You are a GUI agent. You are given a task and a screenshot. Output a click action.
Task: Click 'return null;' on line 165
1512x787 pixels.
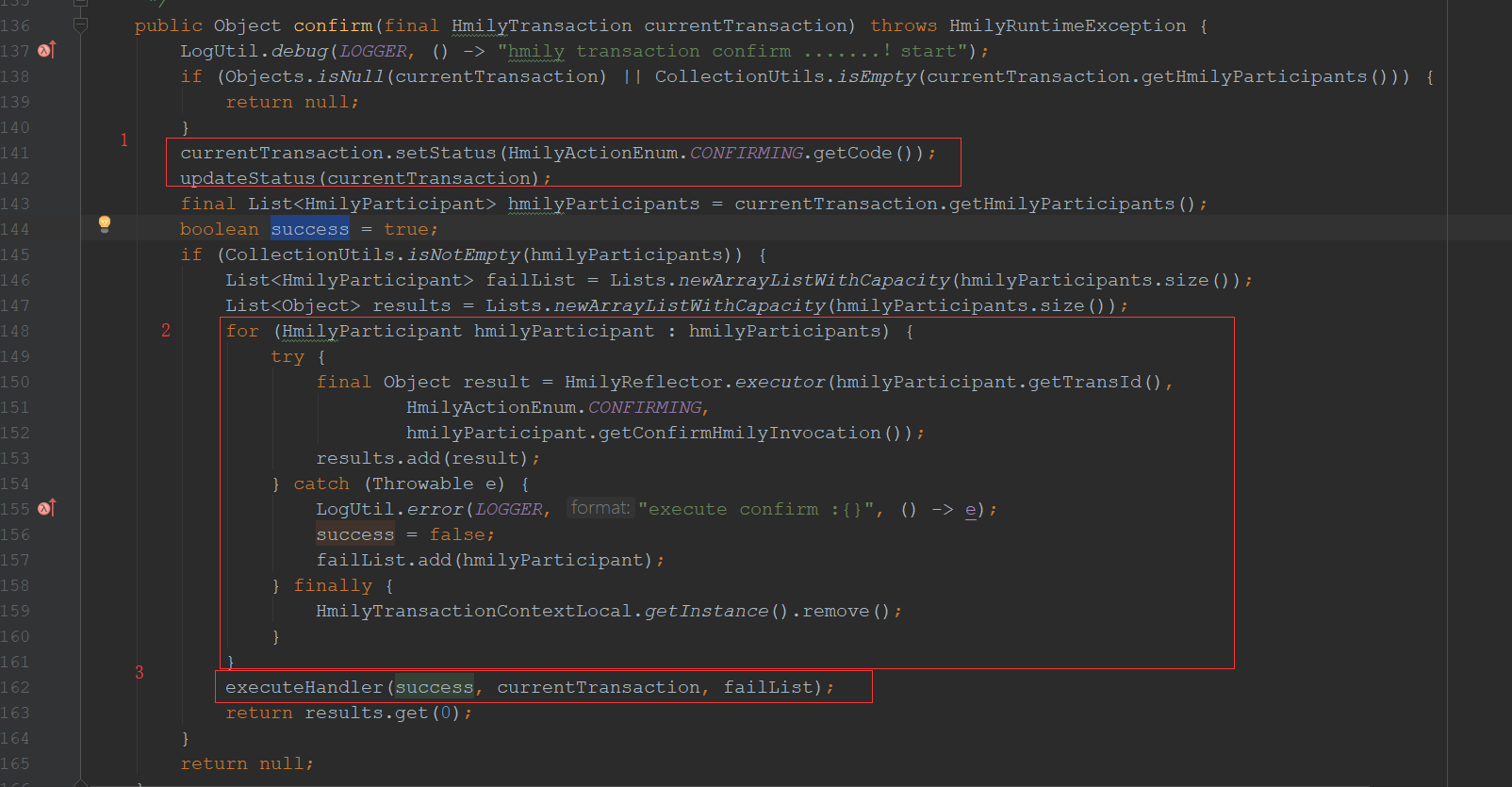247,763
